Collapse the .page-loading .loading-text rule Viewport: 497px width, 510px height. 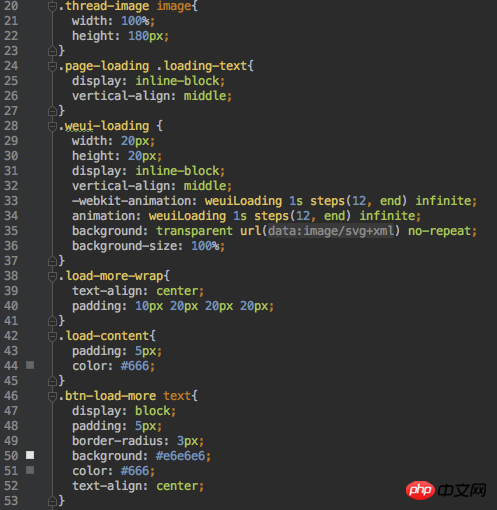(x=52, y=66)
